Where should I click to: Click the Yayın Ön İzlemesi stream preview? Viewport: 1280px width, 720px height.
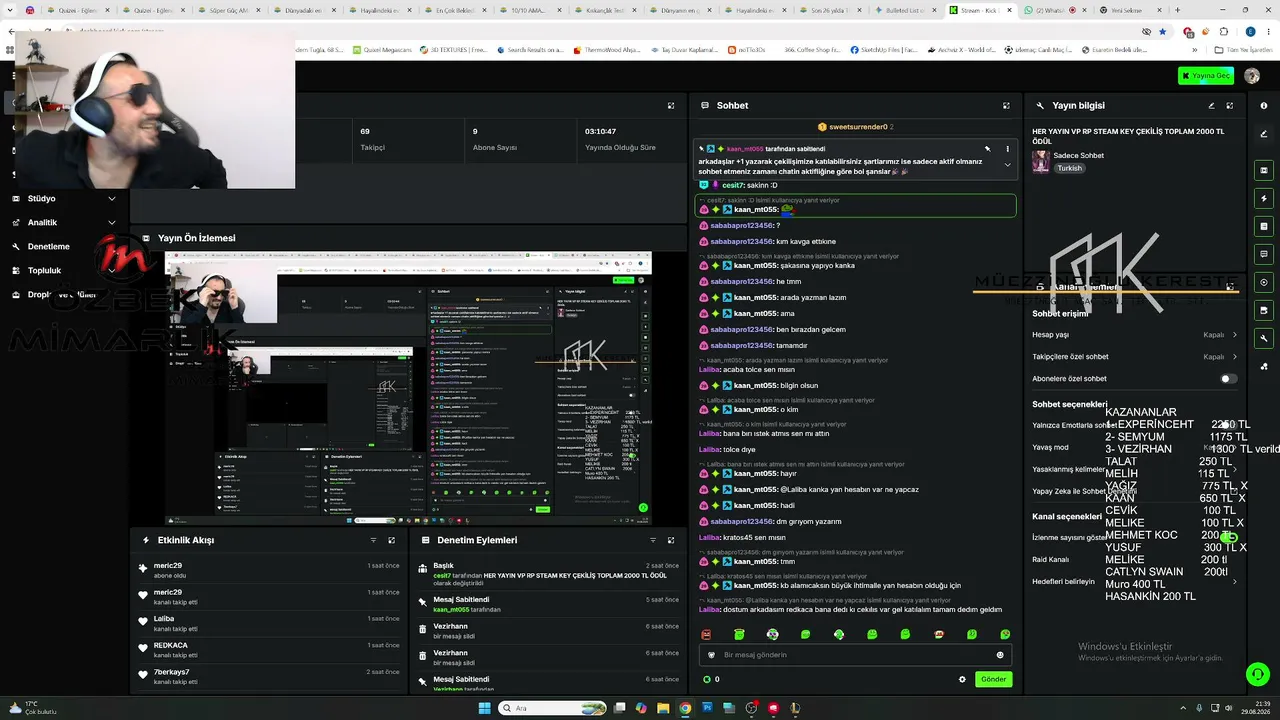(x=408, y=388)
